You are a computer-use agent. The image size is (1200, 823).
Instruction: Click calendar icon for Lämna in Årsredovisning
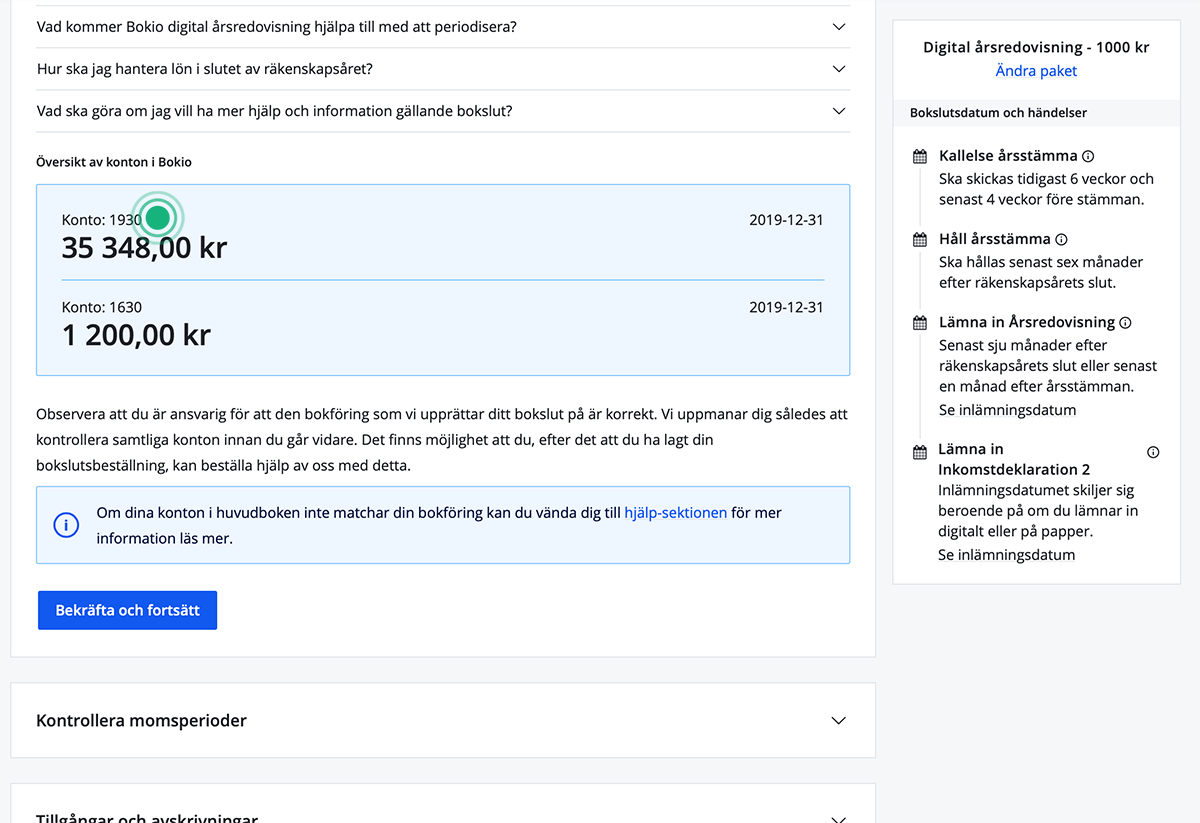tap(920, 323)
